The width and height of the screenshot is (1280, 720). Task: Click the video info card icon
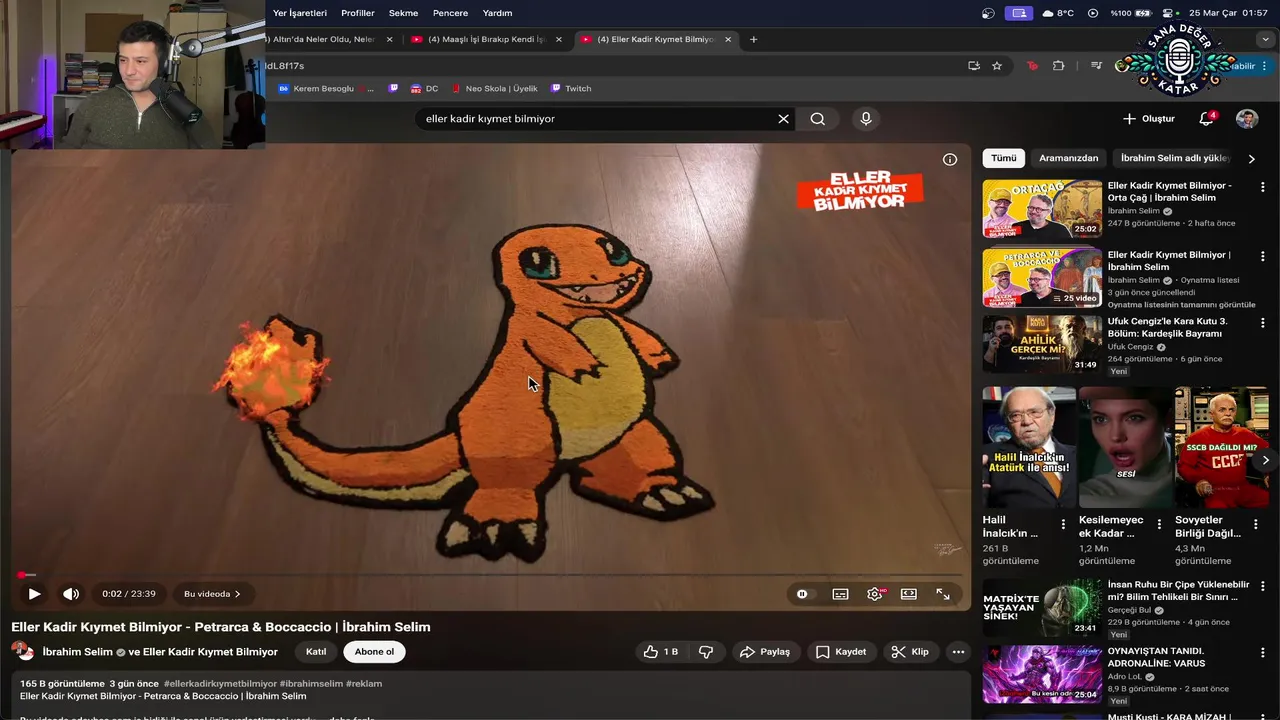coord(950,159)
